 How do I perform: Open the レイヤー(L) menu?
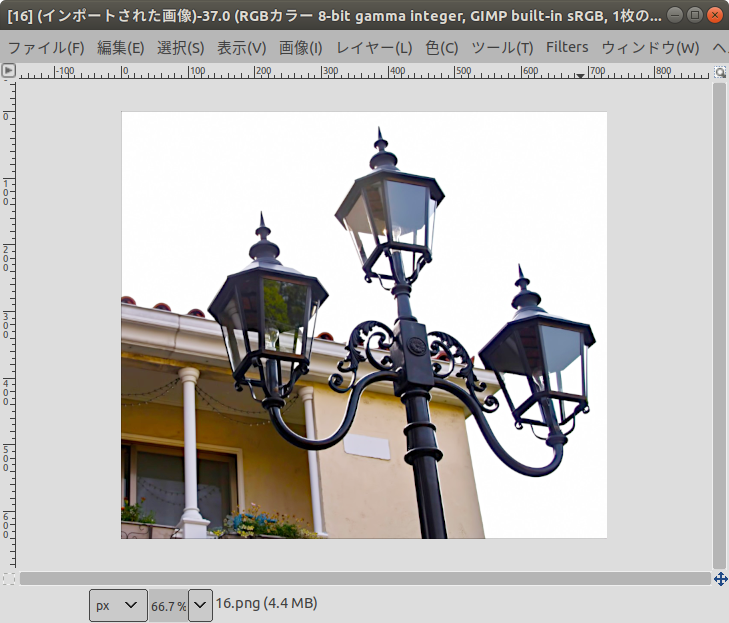click(374, 47)
